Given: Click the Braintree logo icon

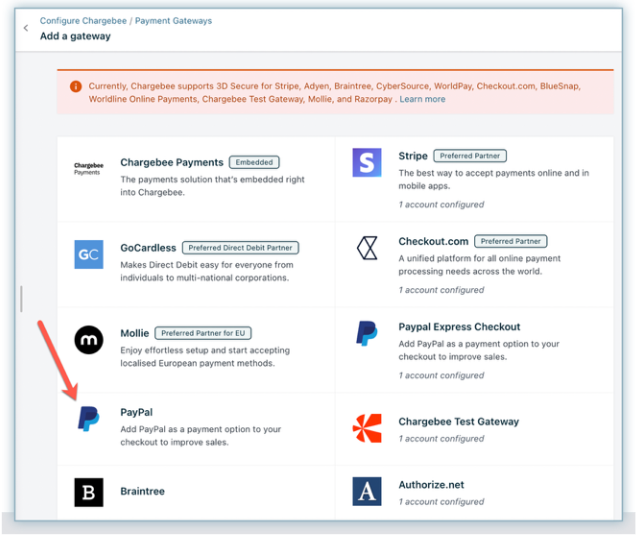Looking at the screenshot, I should (x=88, y=492).
